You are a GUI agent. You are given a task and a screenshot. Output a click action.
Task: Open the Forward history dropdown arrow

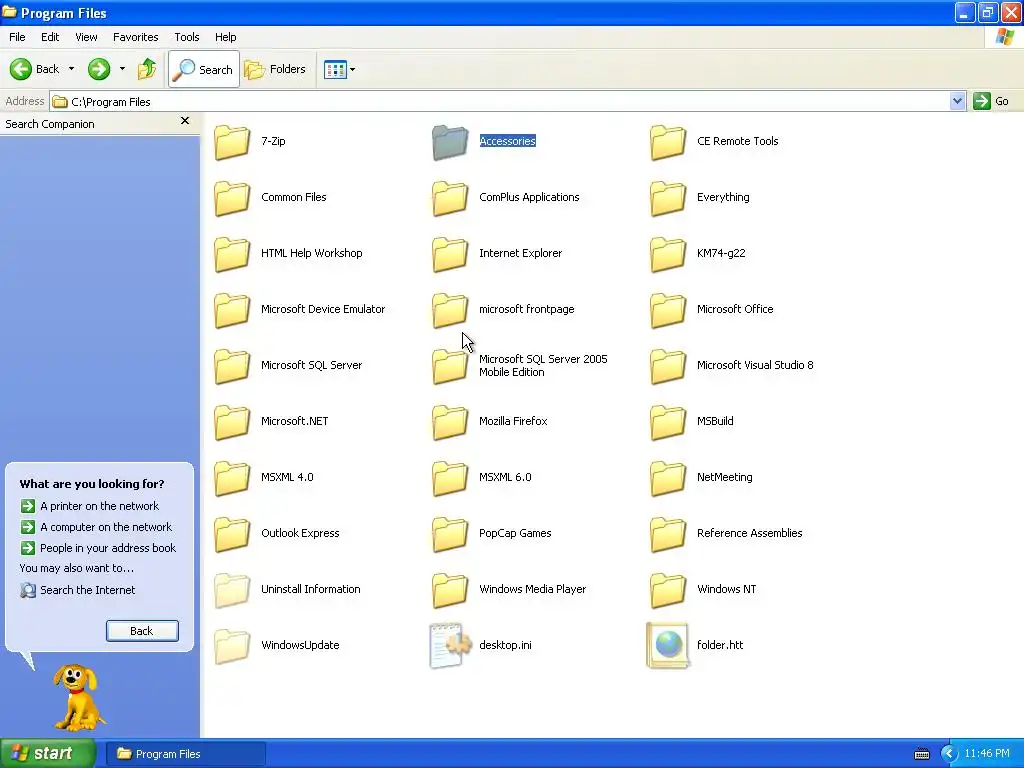click(x=122, y=69)
